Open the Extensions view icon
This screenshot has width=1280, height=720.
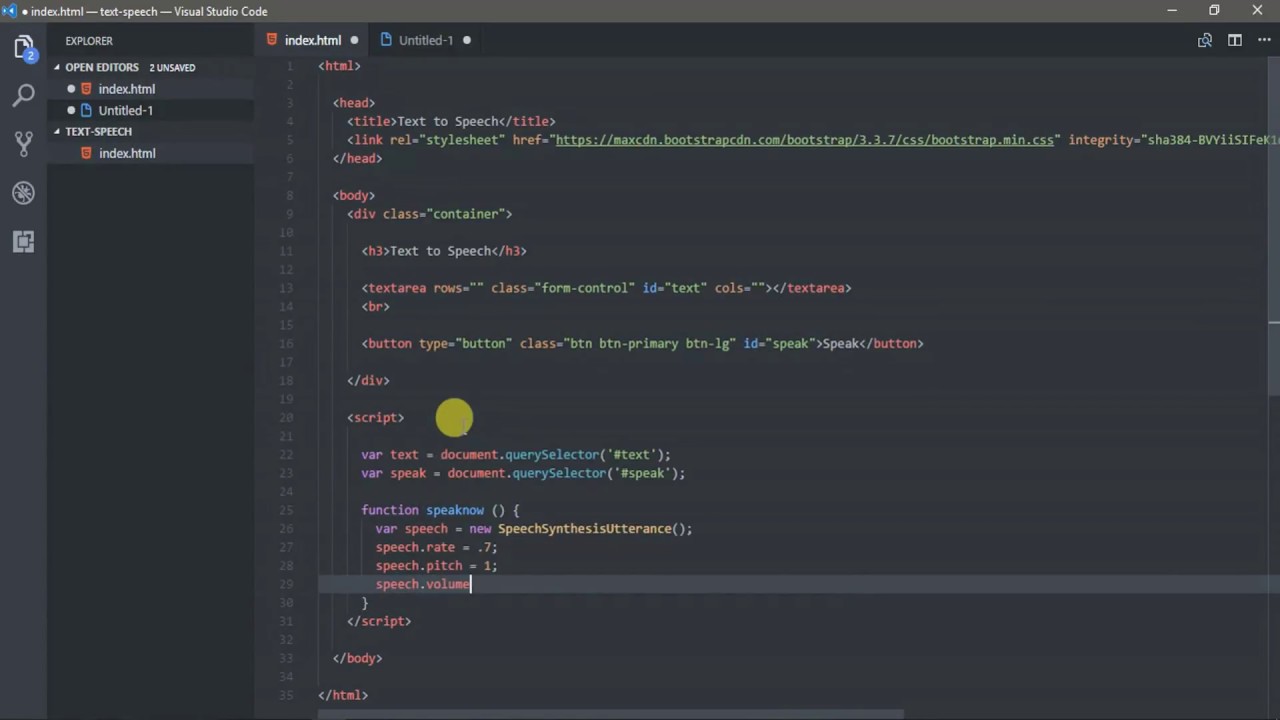[24, 241]
